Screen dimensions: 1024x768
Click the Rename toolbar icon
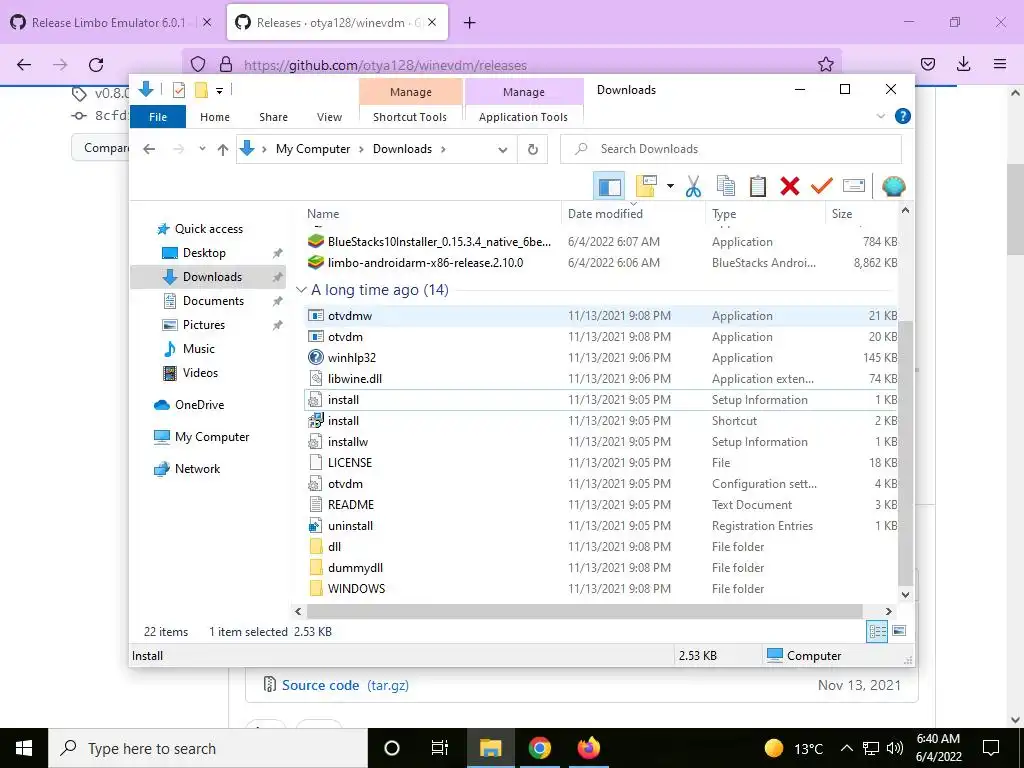click(854, 186)
